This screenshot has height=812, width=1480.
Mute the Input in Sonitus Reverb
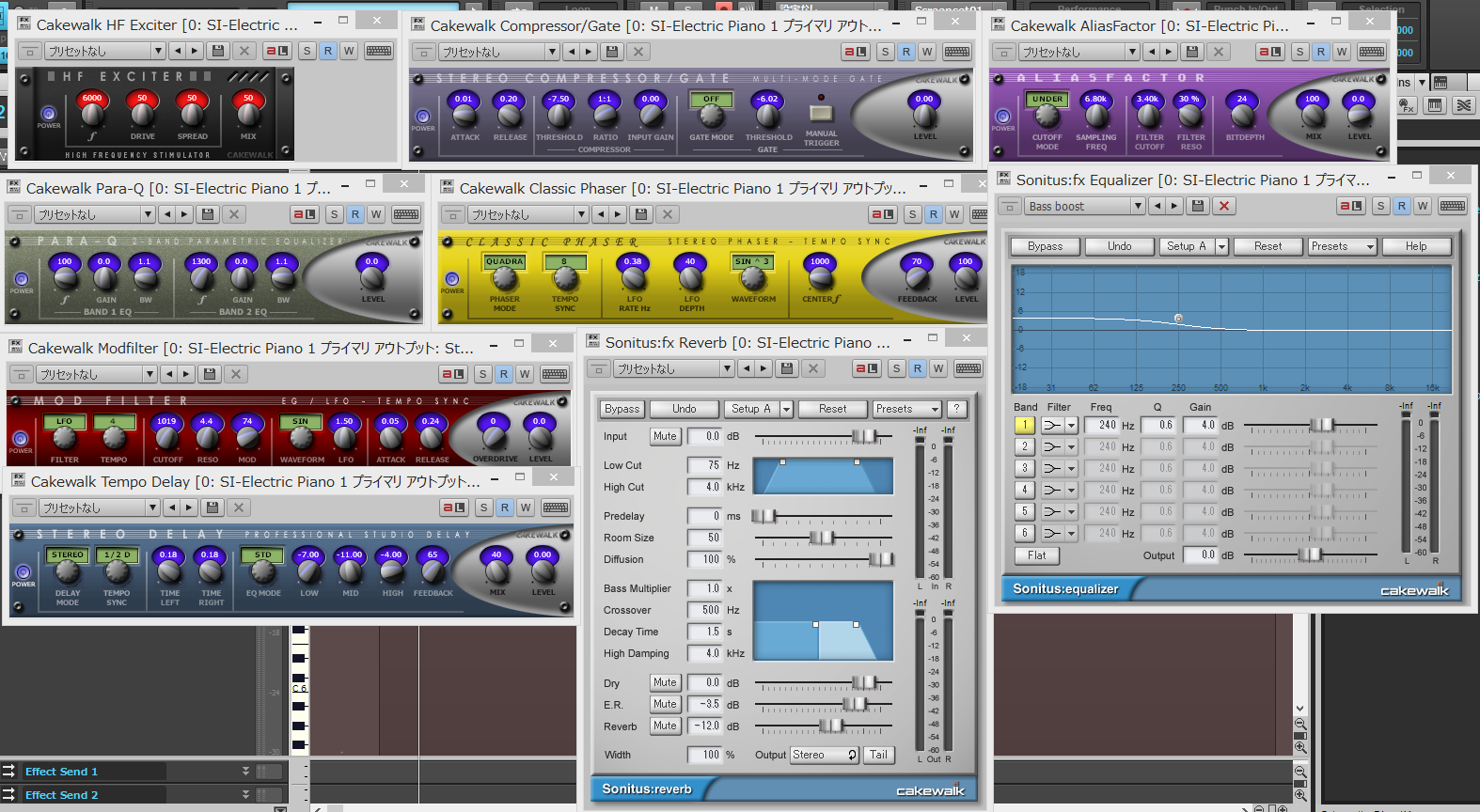665,436
